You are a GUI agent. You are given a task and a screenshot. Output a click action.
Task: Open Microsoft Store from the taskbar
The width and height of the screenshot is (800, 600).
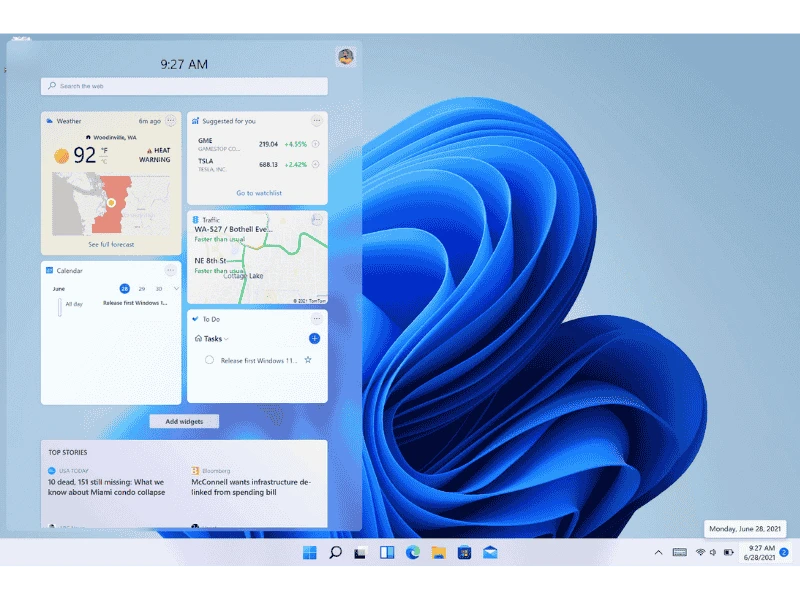(x=464, y=553)
